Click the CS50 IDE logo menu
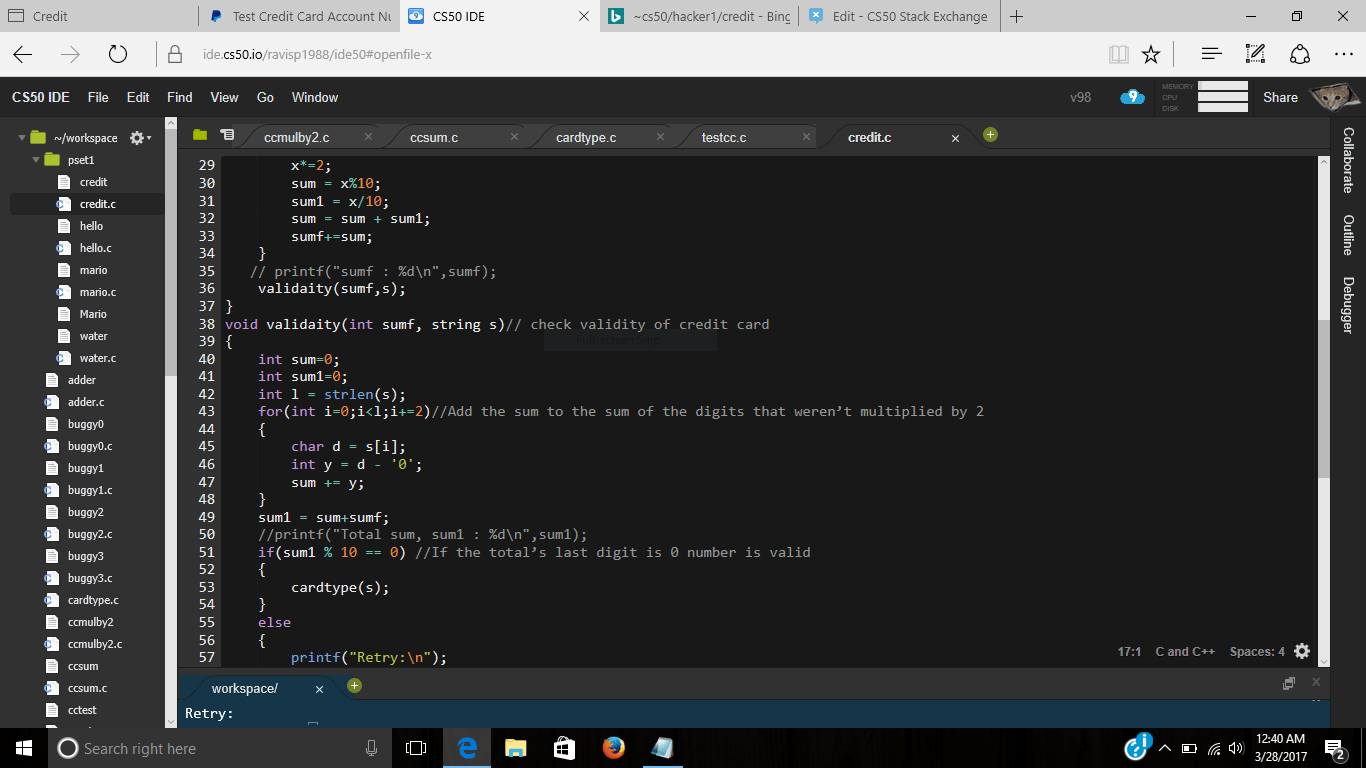Viewport: 1366px width, 768px height. pos(41,97)
